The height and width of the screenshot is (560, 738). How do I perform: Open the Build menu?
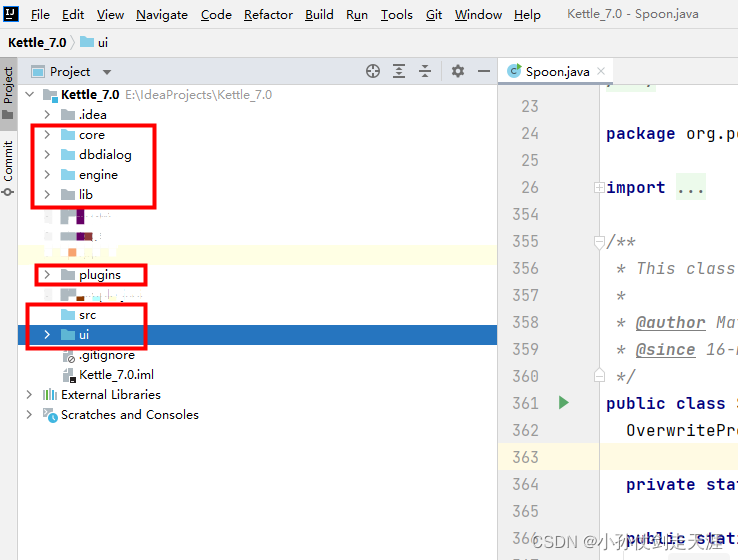(x=319, y=15)
